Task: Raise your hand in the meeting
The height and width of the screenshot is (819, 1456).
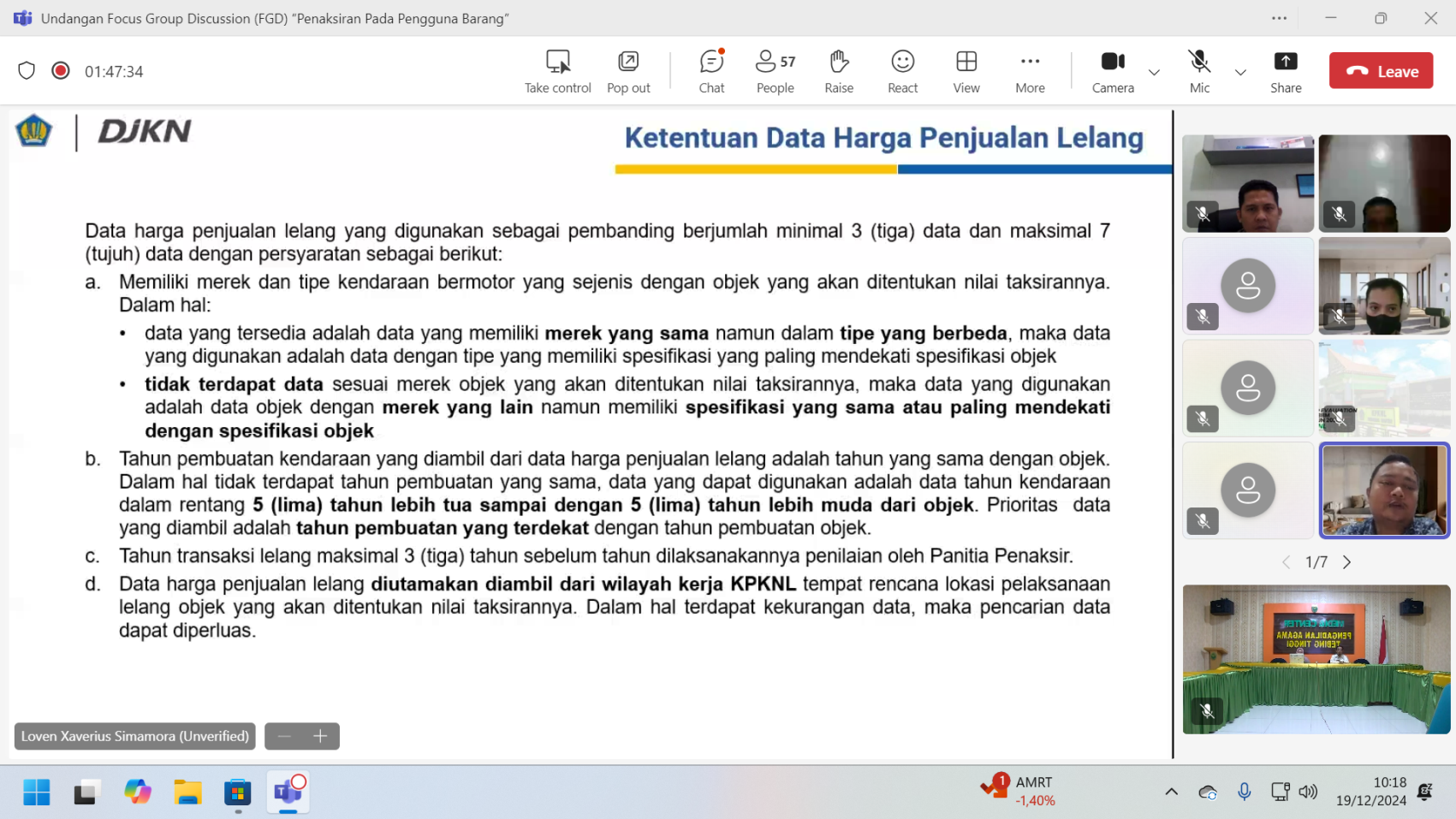Action: click(839, 70)
